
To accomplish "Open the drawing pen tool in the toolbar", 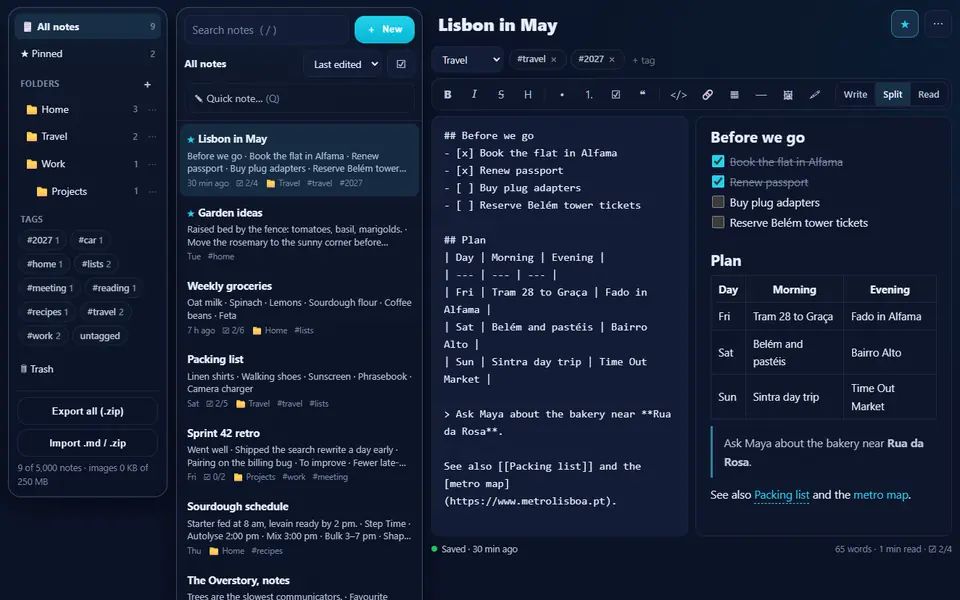I will click(815, 94).
